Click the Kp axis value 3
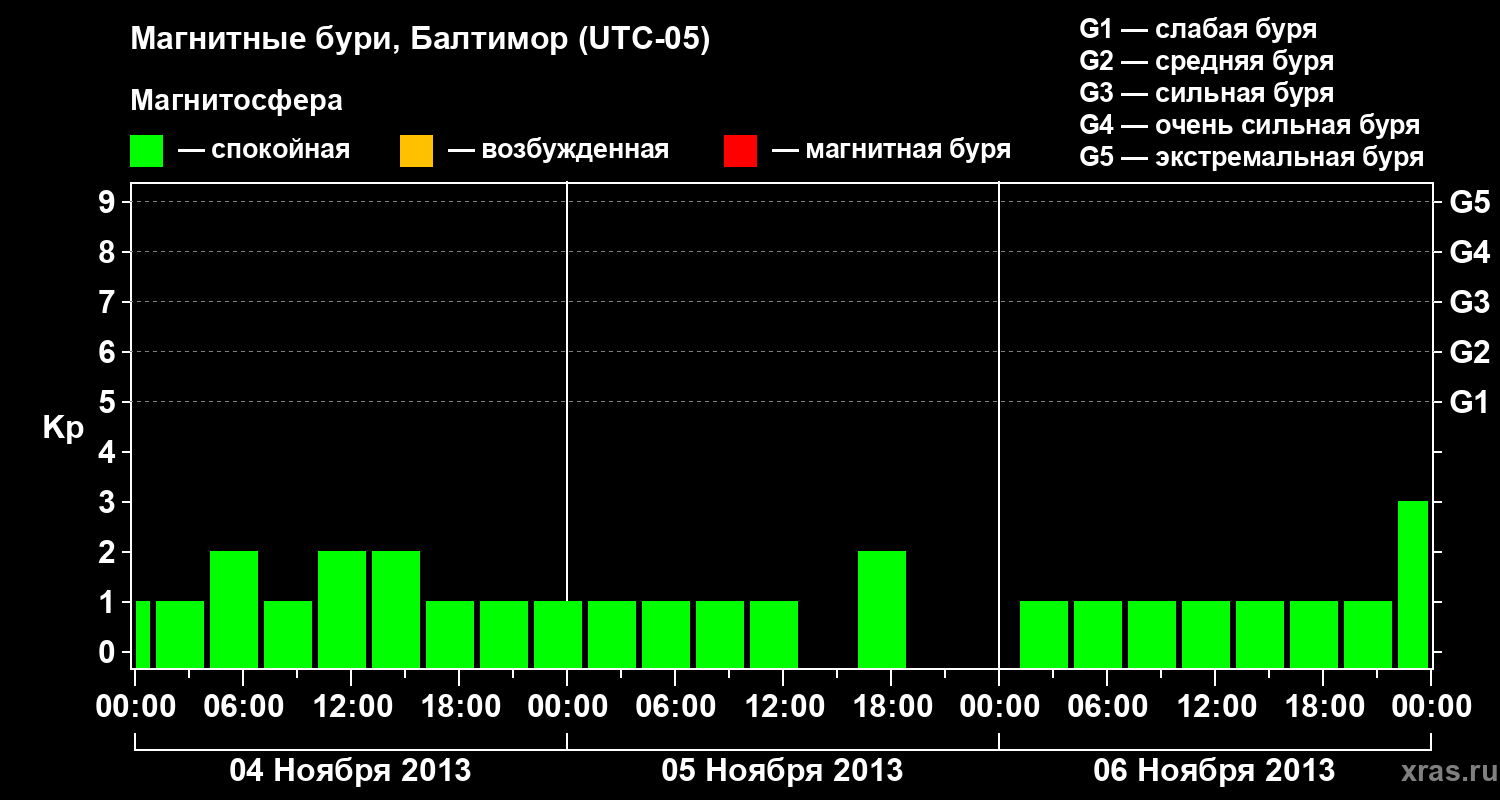 coord(109,502)
